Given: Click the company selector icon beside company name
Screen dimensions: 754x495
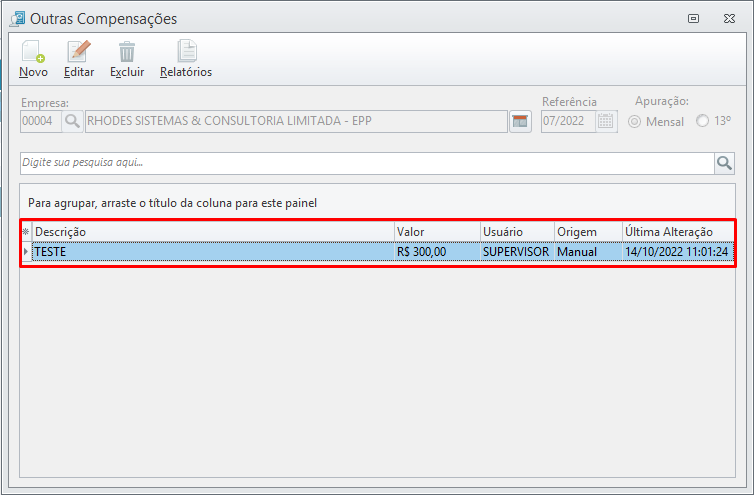Looking at the screenshot, I should [x=520, y=121].
